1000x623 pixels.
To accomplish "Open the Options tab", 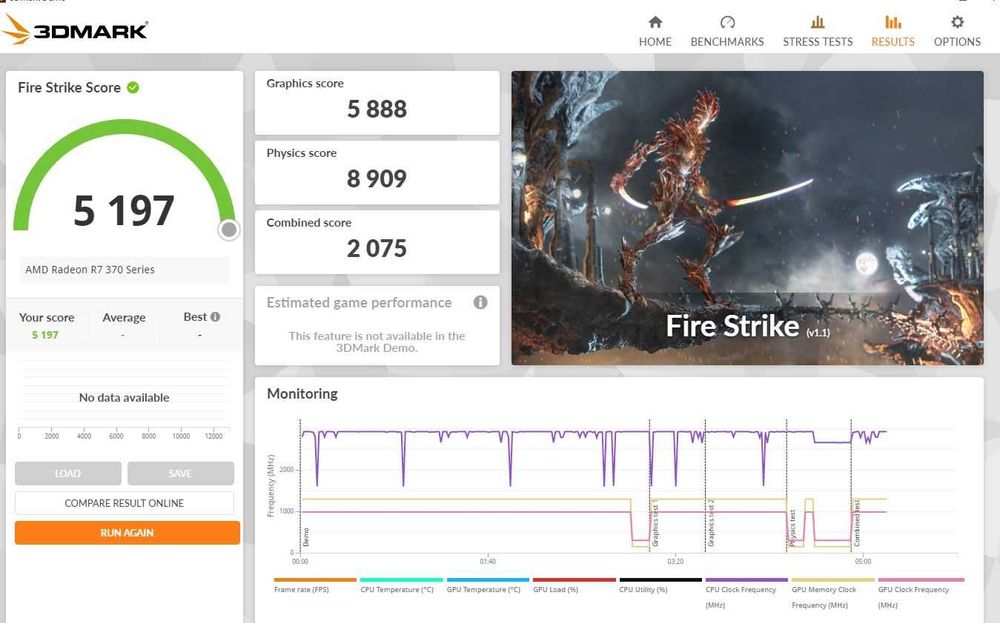I will pyautogui.click(x=957, y=31).
